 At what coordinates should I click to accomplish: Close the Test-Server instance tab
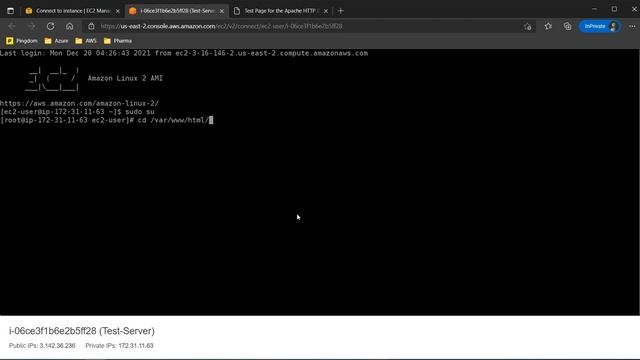tap(222, 11)
